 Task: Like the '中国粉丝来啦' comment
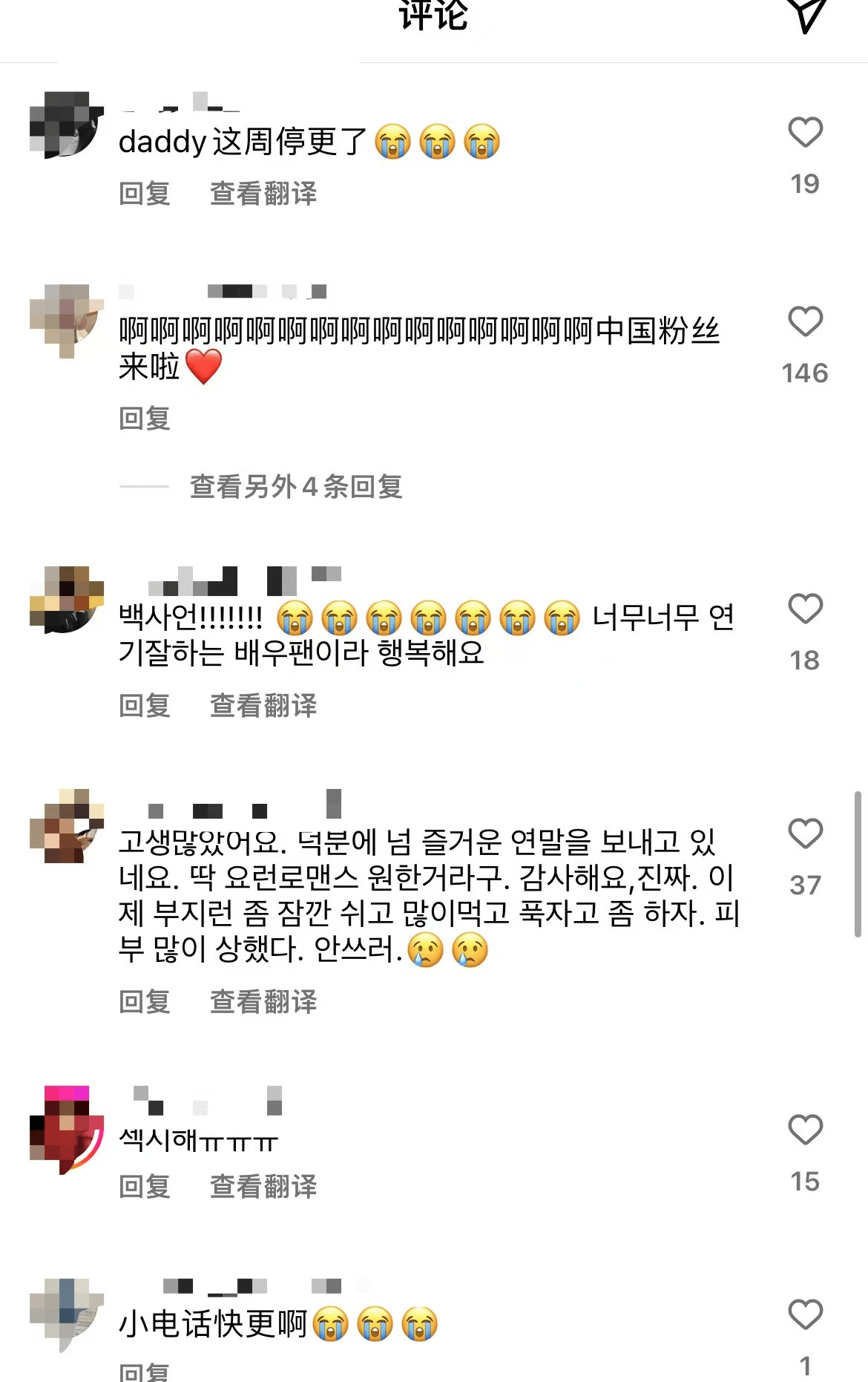(x=805, y=322)
